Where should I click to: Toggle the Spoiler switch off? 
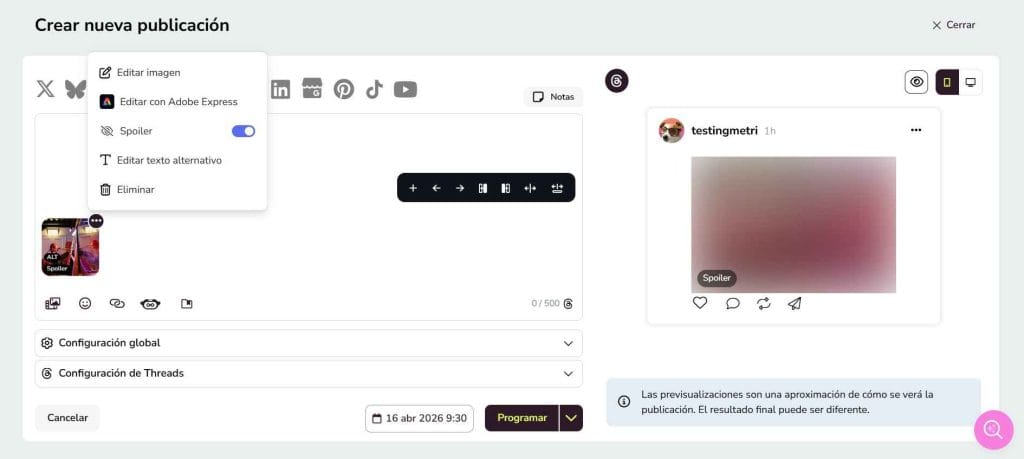coord(243,131)
